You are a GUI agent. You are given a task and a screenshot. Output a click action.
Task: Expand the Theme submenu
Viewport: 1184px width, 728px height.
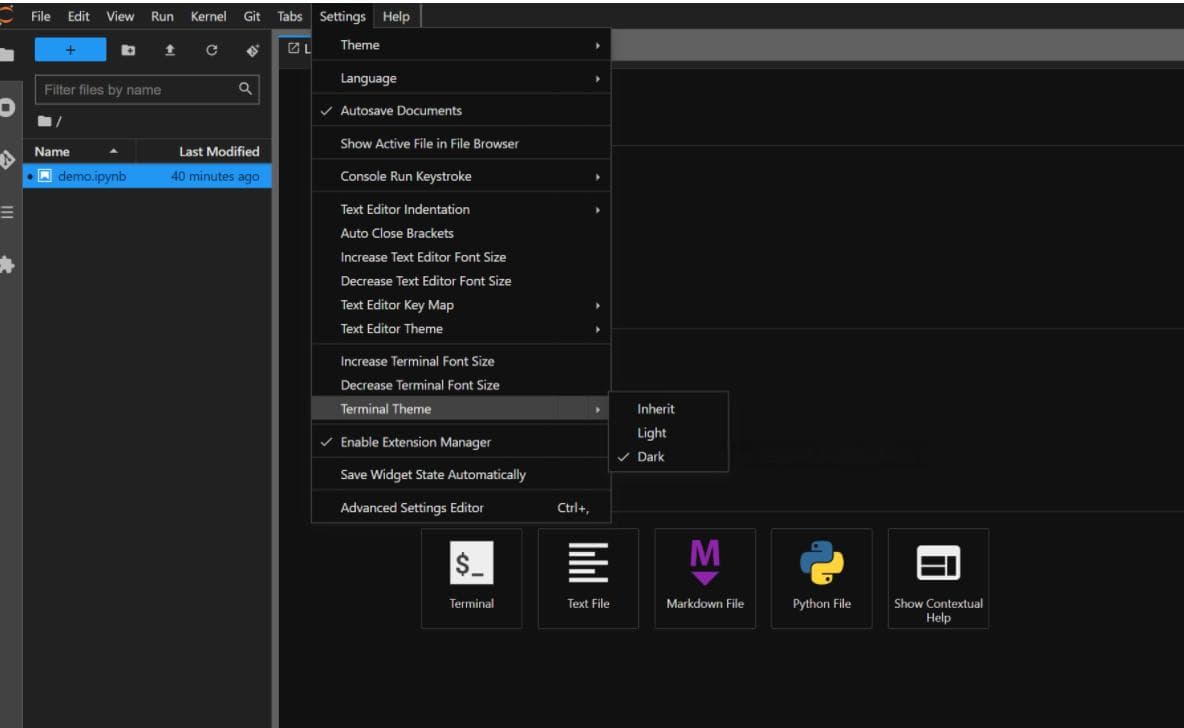tap(461, 45)
